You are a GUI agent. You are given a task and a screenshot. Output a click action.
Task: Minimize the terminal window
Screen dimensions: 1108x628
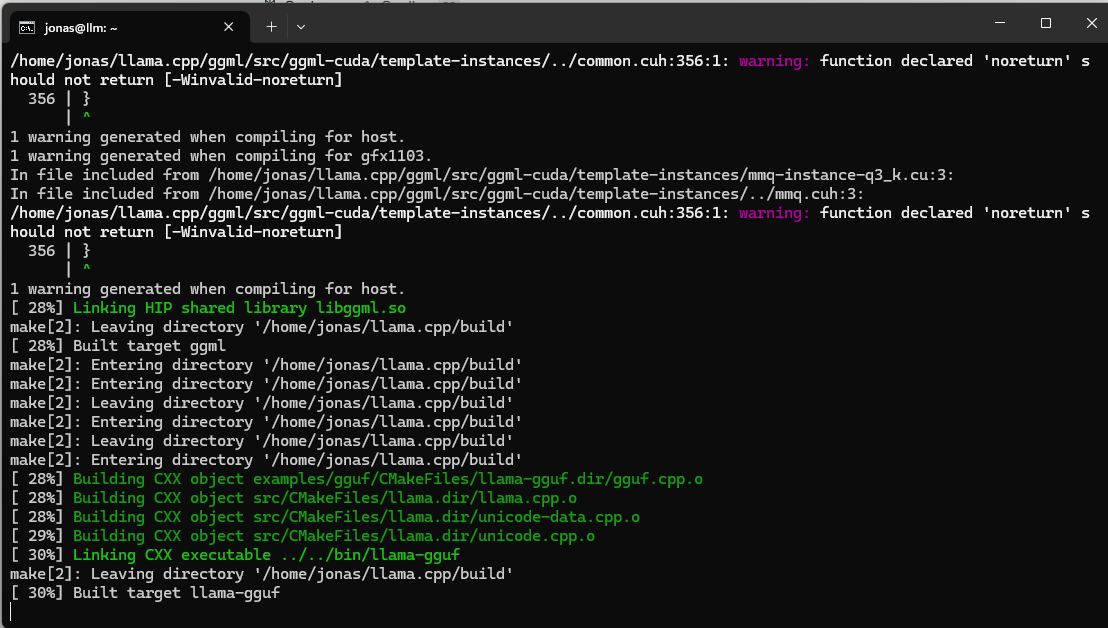pyautogui.click(x=1000, y=23)
